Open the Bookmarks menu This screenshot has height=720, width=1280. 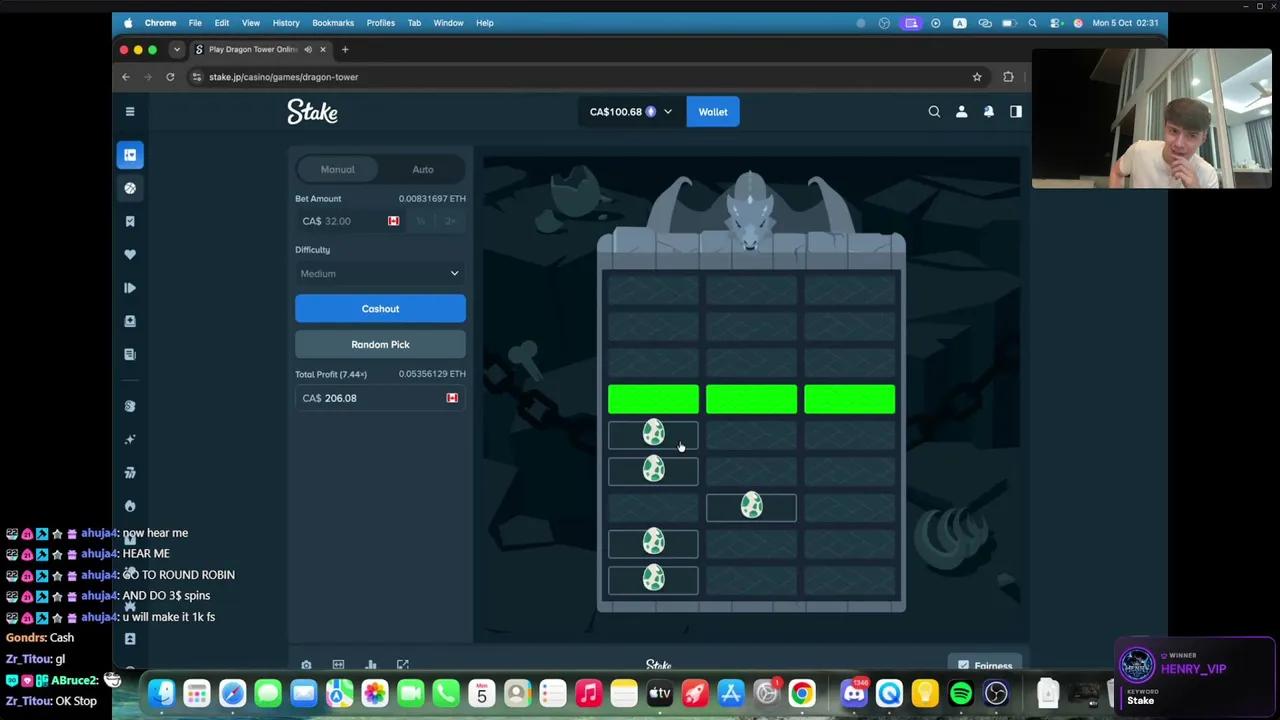(x=333, y=23)
